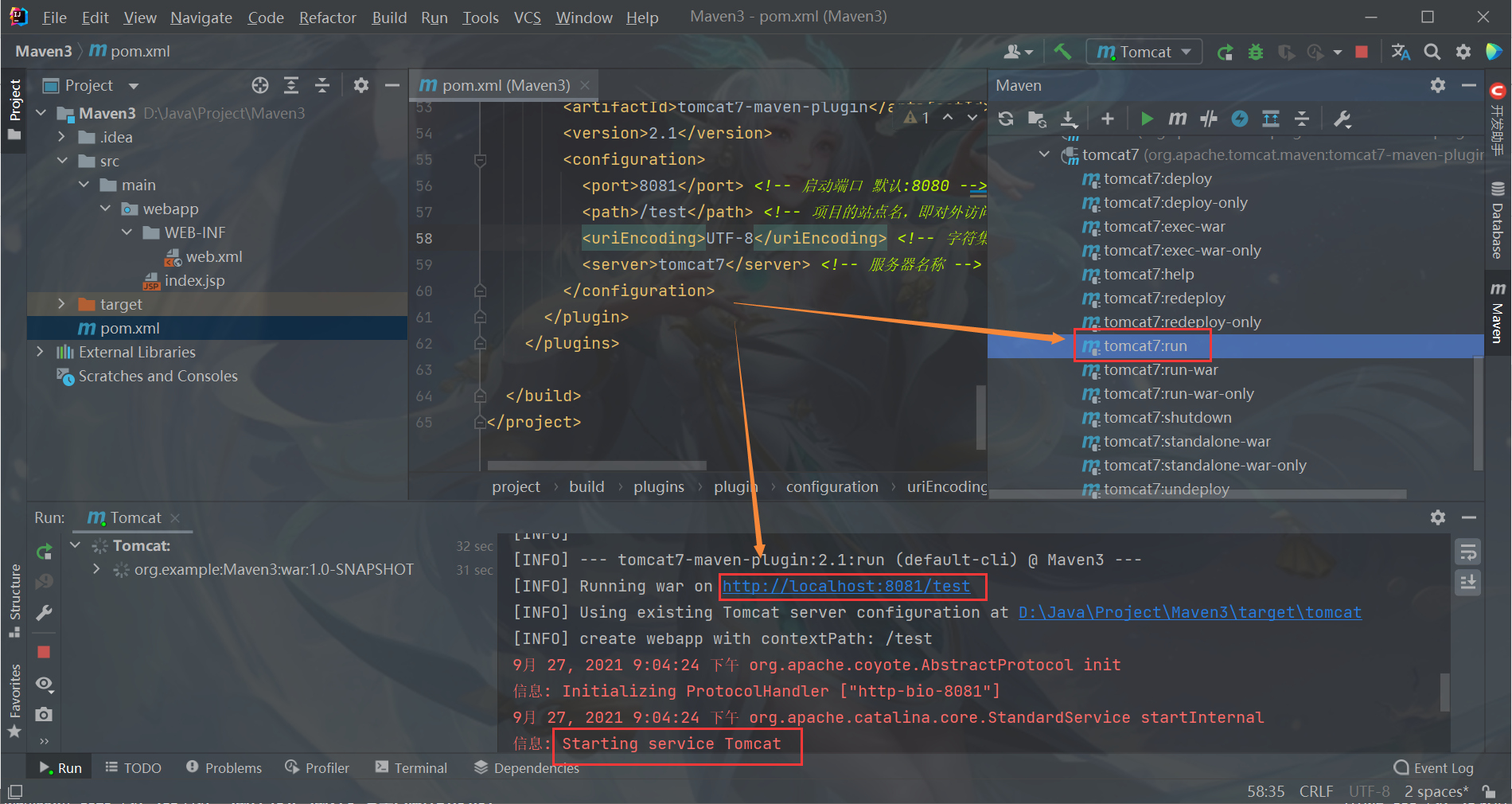Open Run panel gear settings
This screenshot has height=804, width=1512.
tap(1438, 517)
